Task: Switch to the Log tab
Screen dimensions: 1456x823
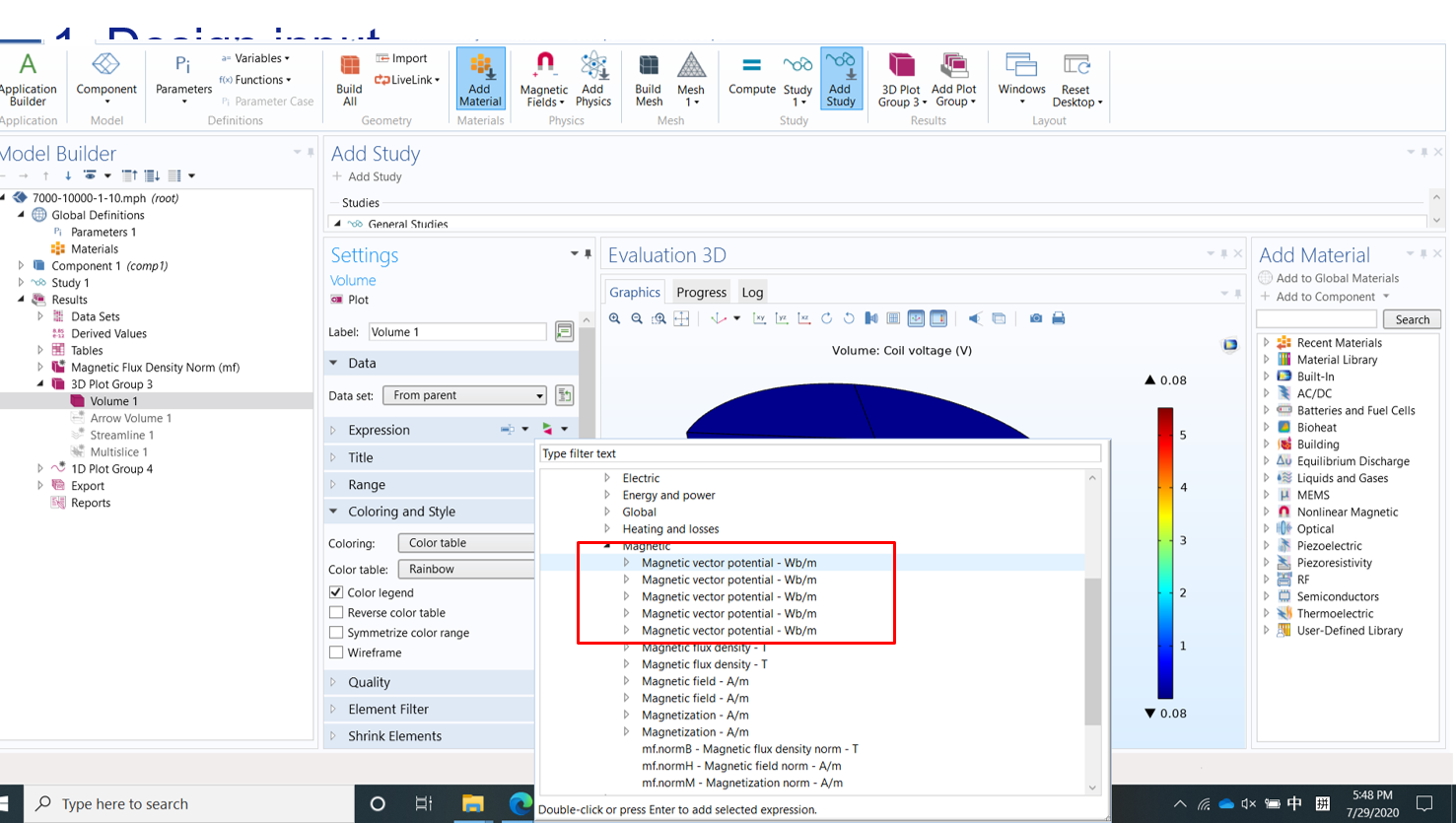Action: click(x=752, y=292)
